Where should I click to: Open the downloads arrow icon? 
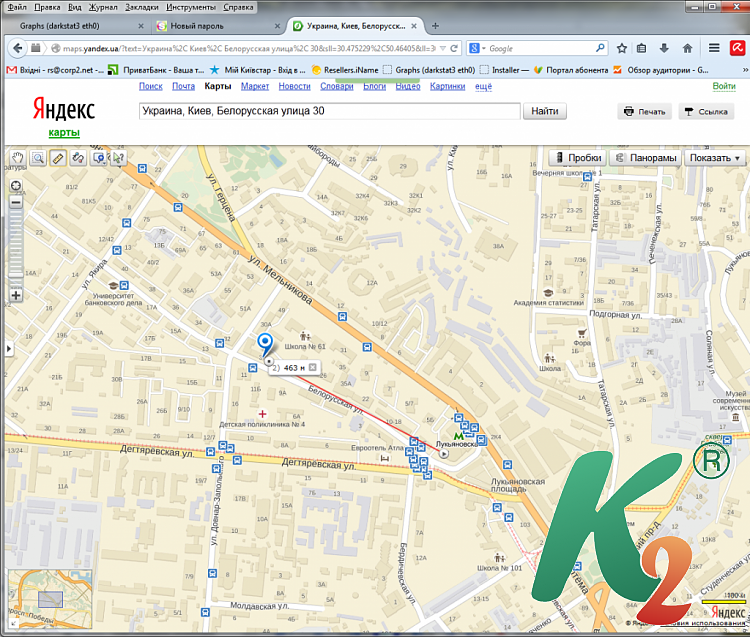664,48
